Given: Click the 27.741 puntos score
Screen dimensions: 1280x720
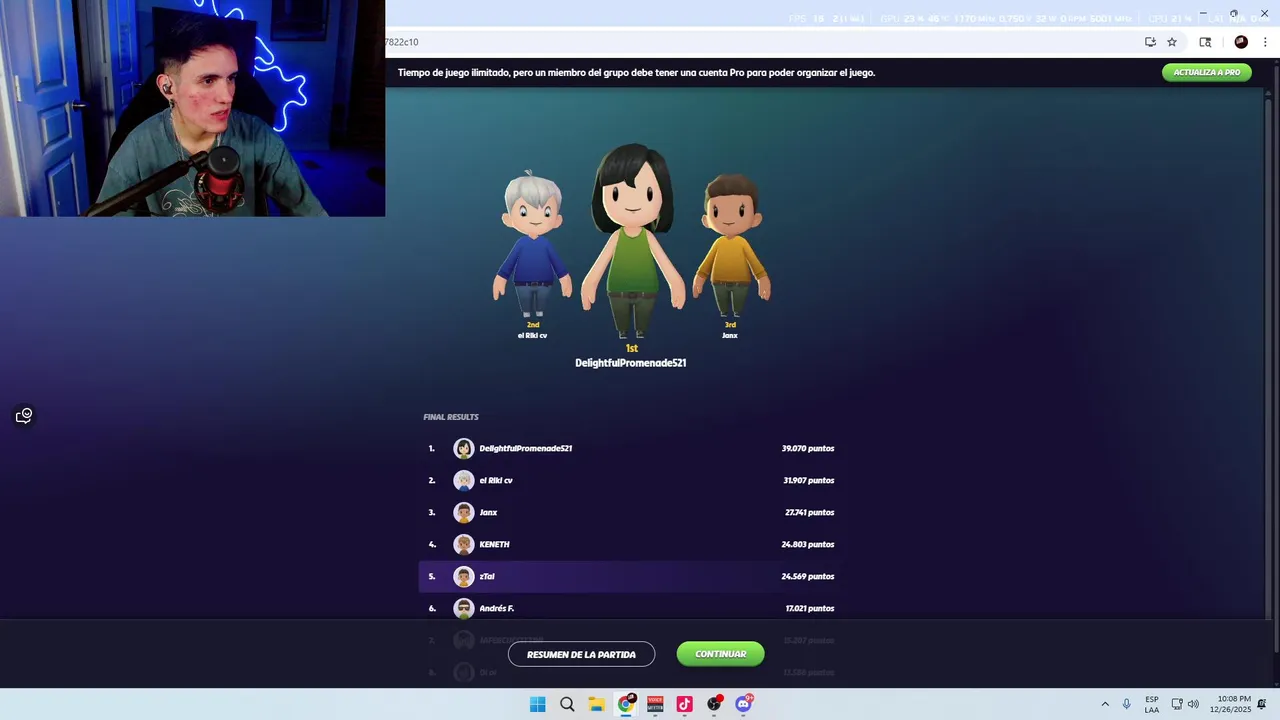Looking at the screenshot, I should pyautogui.click(x=809, y=512).
